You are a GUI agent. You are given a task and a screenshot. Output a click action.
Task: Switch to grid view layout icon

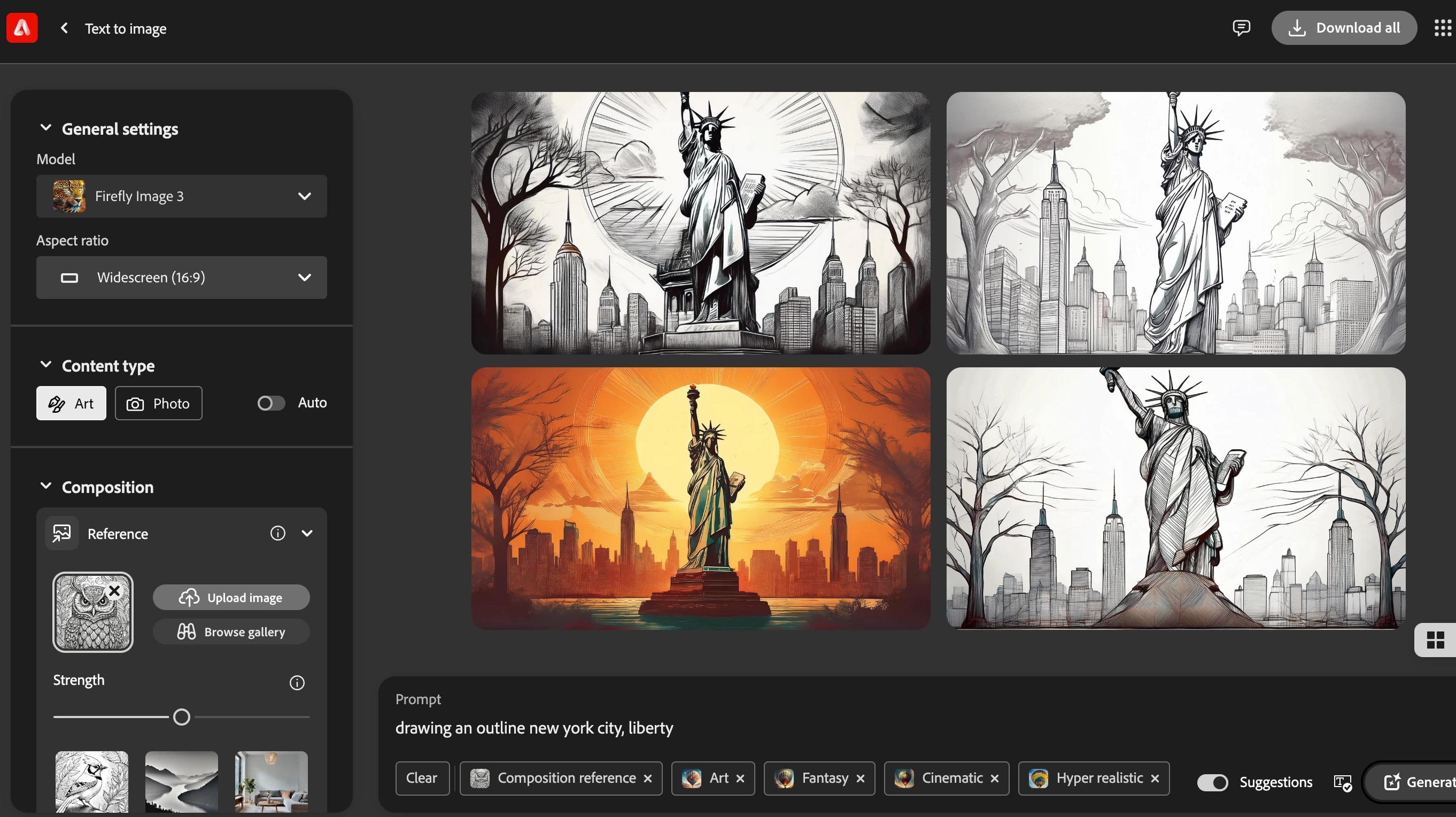(1435, 640)
